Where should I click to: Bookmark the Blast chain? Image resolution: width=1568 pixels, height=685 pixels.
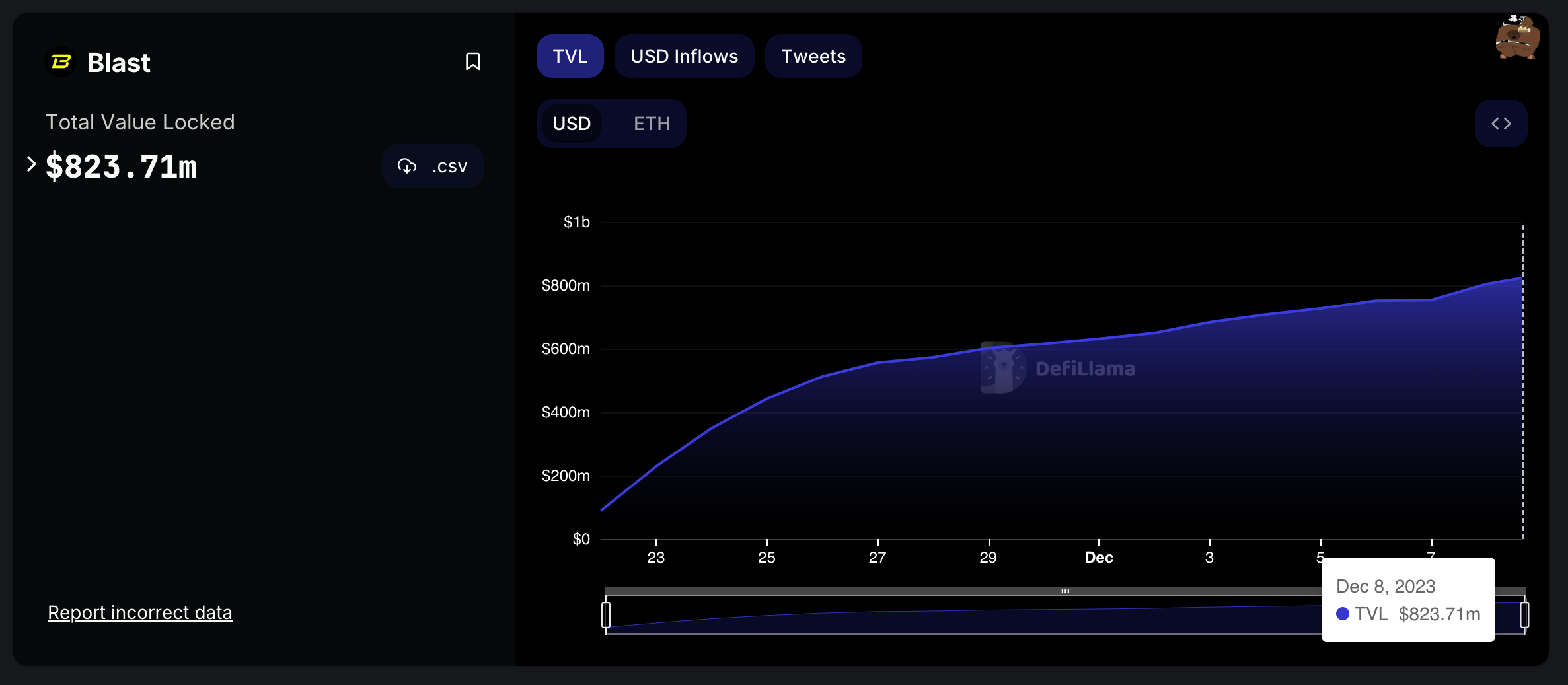pyautogui.click(x=472, y=61)
